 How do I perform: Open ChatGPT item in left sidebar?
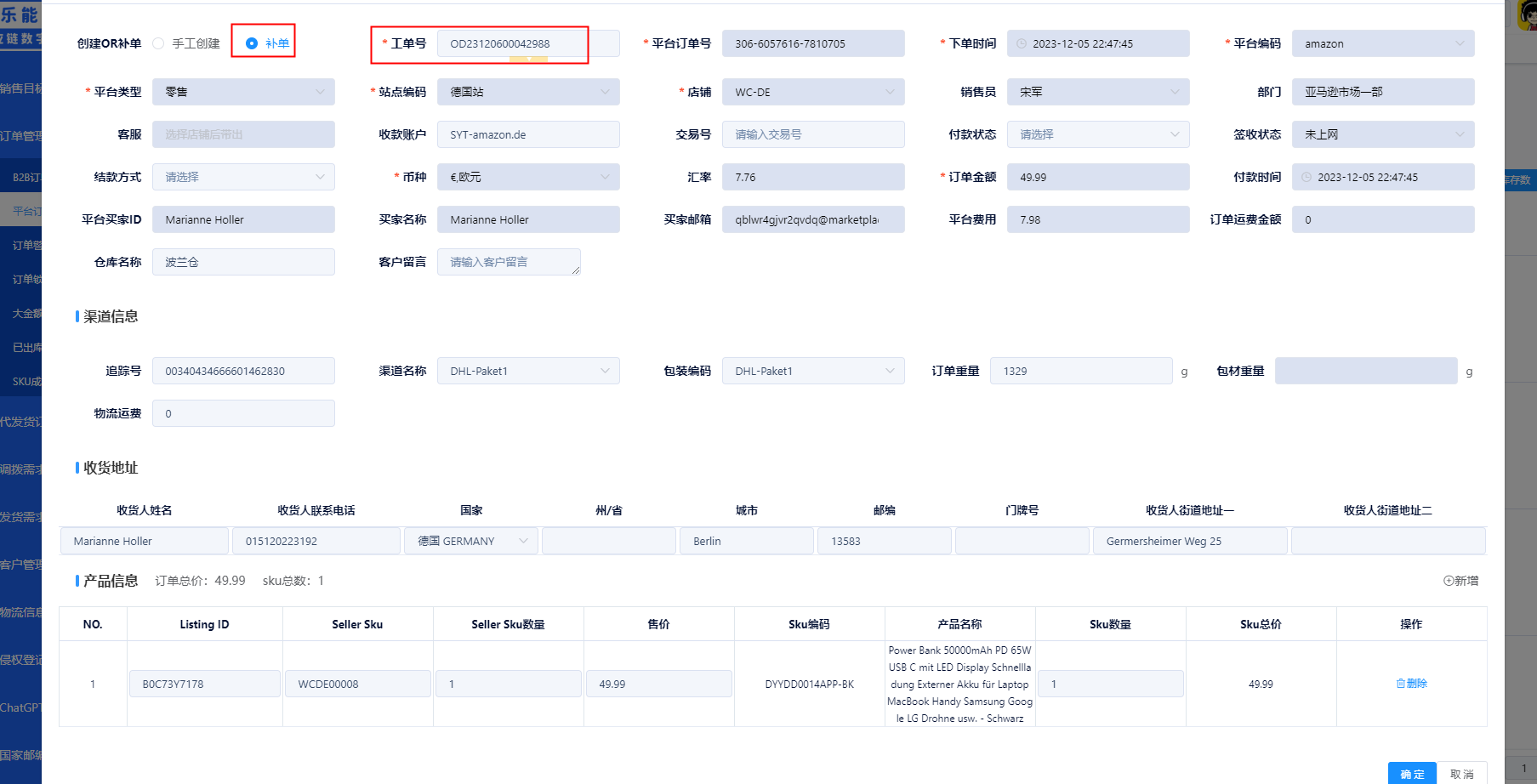click(20, 707)
